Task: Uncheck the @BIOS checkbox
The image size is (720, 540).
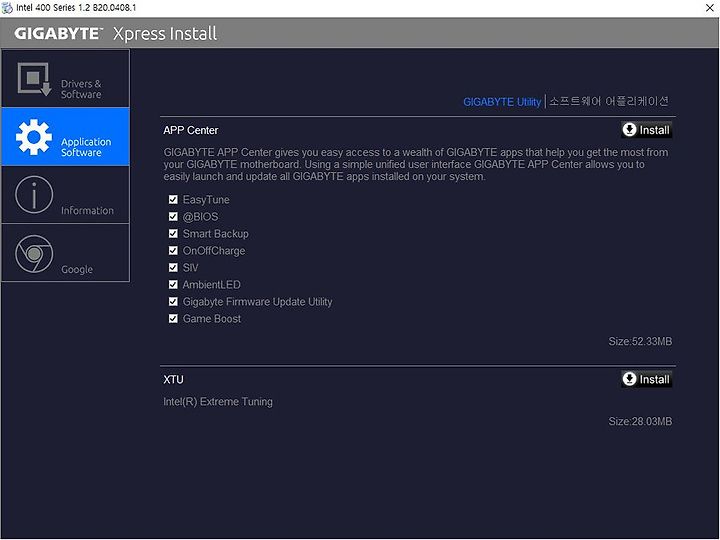Action: [x=173, y=216]
